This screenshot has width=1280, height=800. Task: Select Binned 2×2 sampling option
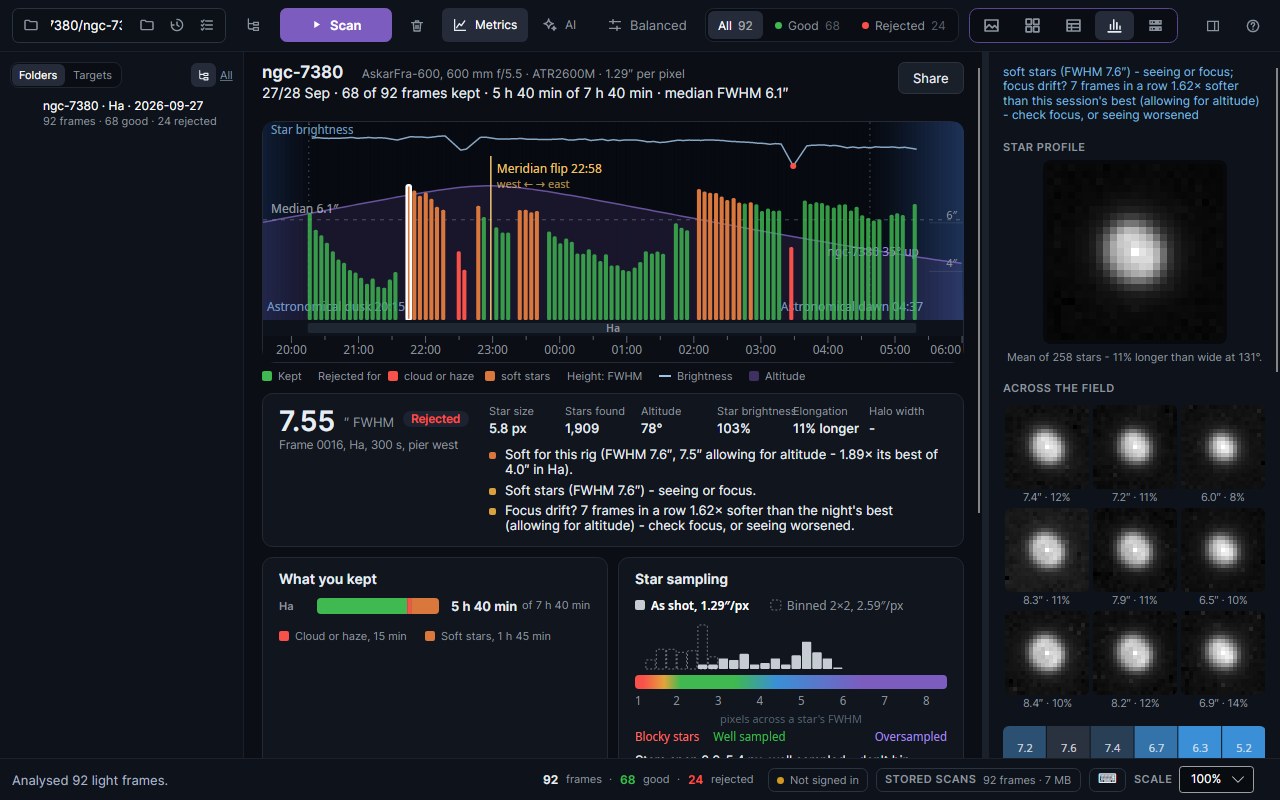pyautogui.click(x=837, y=605)
